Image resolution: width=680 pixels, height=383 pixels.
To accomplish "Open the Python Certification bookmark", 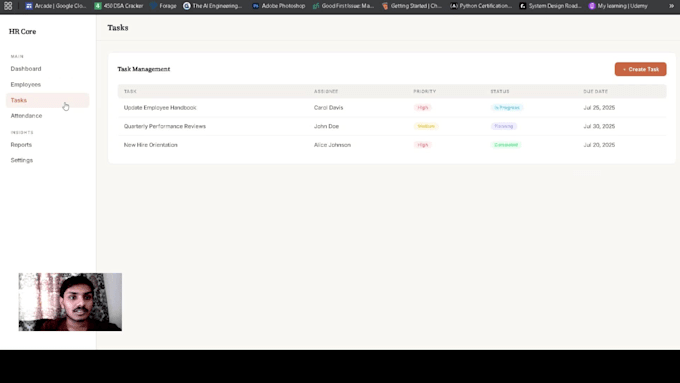I will tap(481, 6).
